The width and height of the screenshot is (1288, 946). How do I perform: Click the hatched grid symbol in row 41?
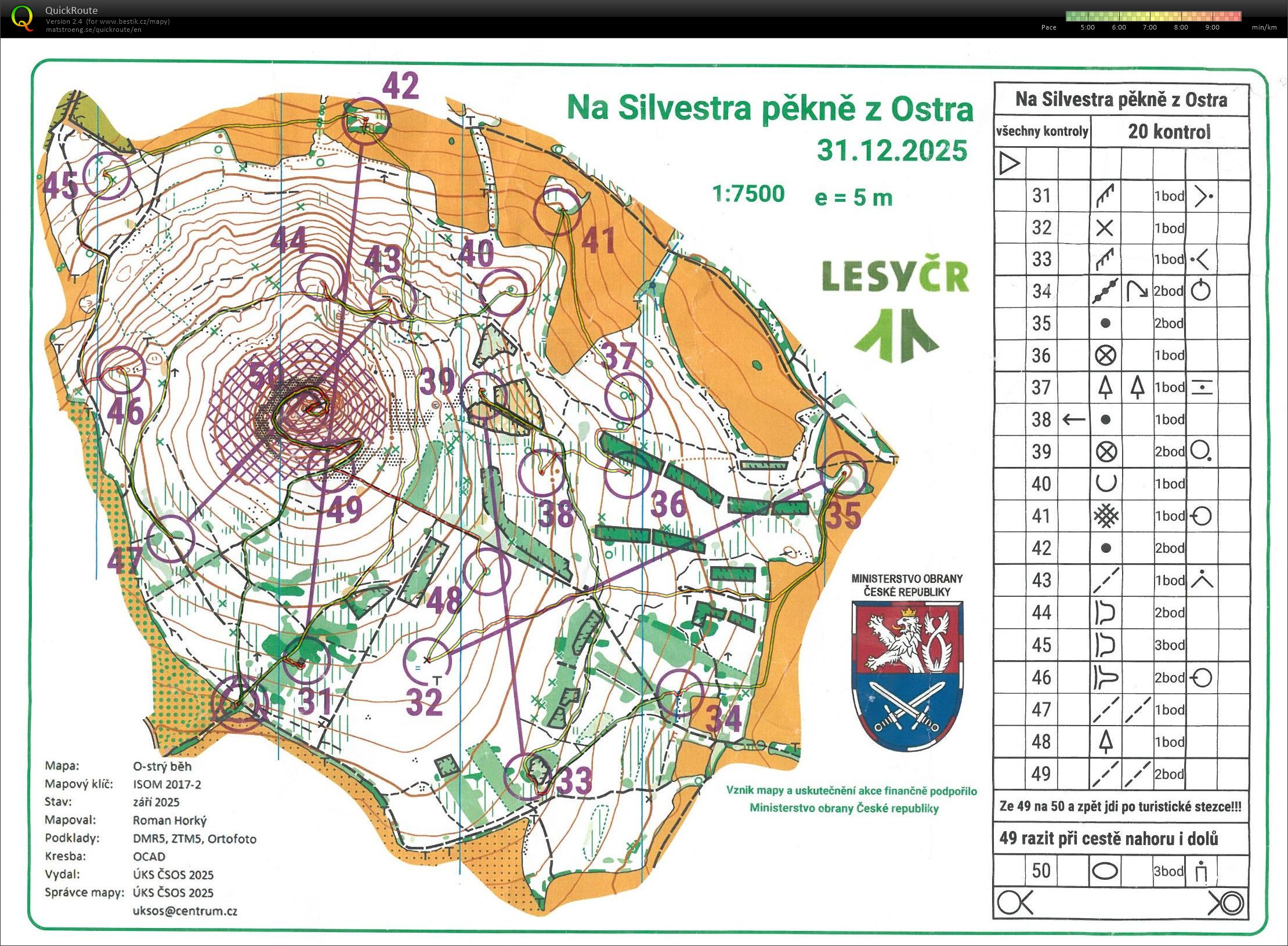[1106, 515]
